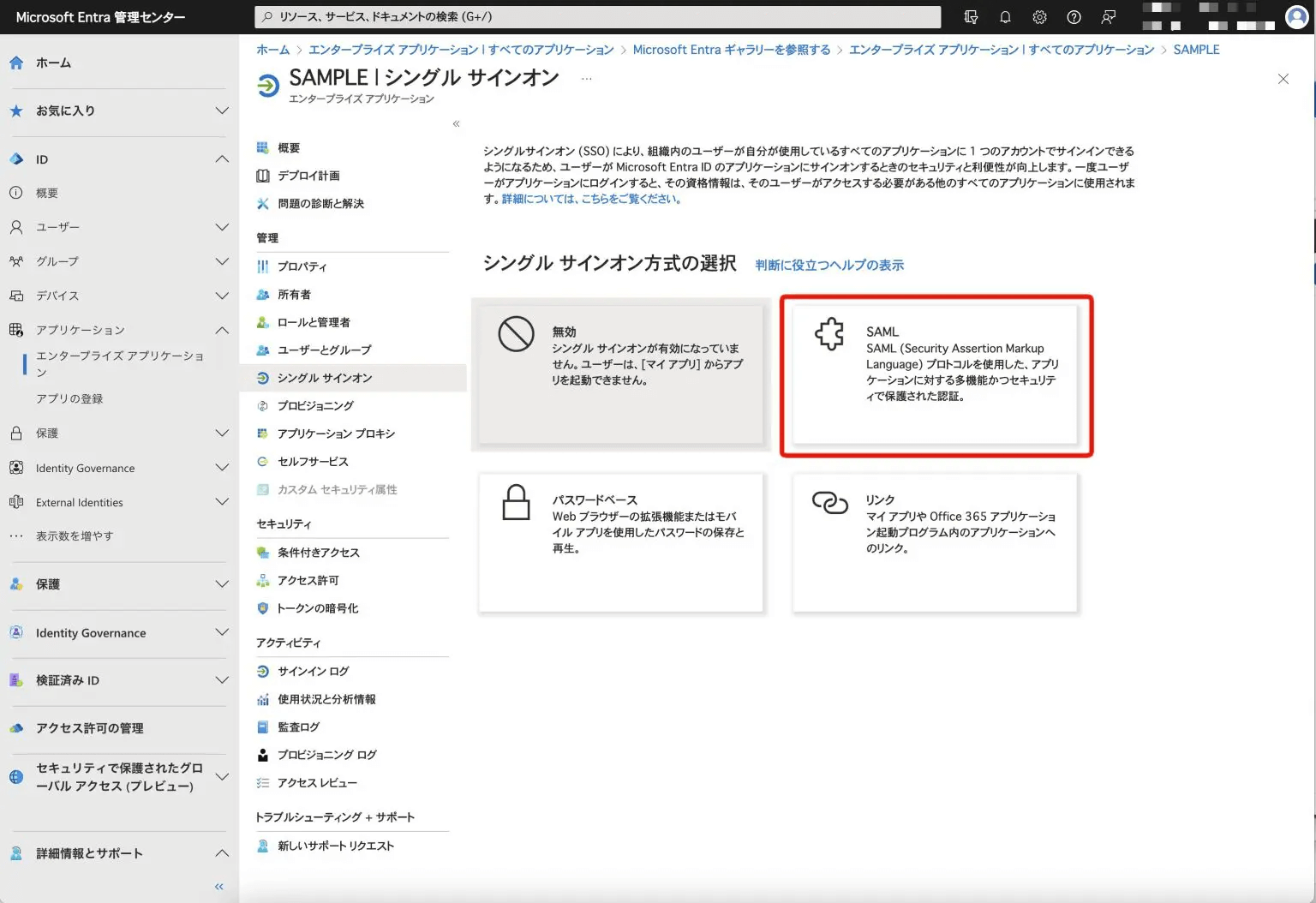Click the shield icon beside トークンの暗号化
The image size is (1316, 903).
(x=263, y=608)
